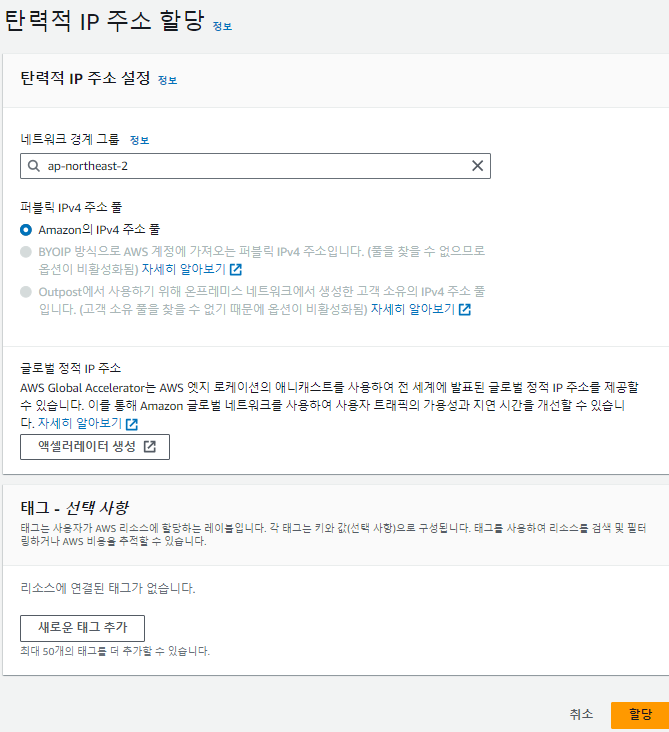This screenshot has width=669, height=732.
Task: Open Global Accelerator 자세히 알아보기 link
Action: click(80, 423)
